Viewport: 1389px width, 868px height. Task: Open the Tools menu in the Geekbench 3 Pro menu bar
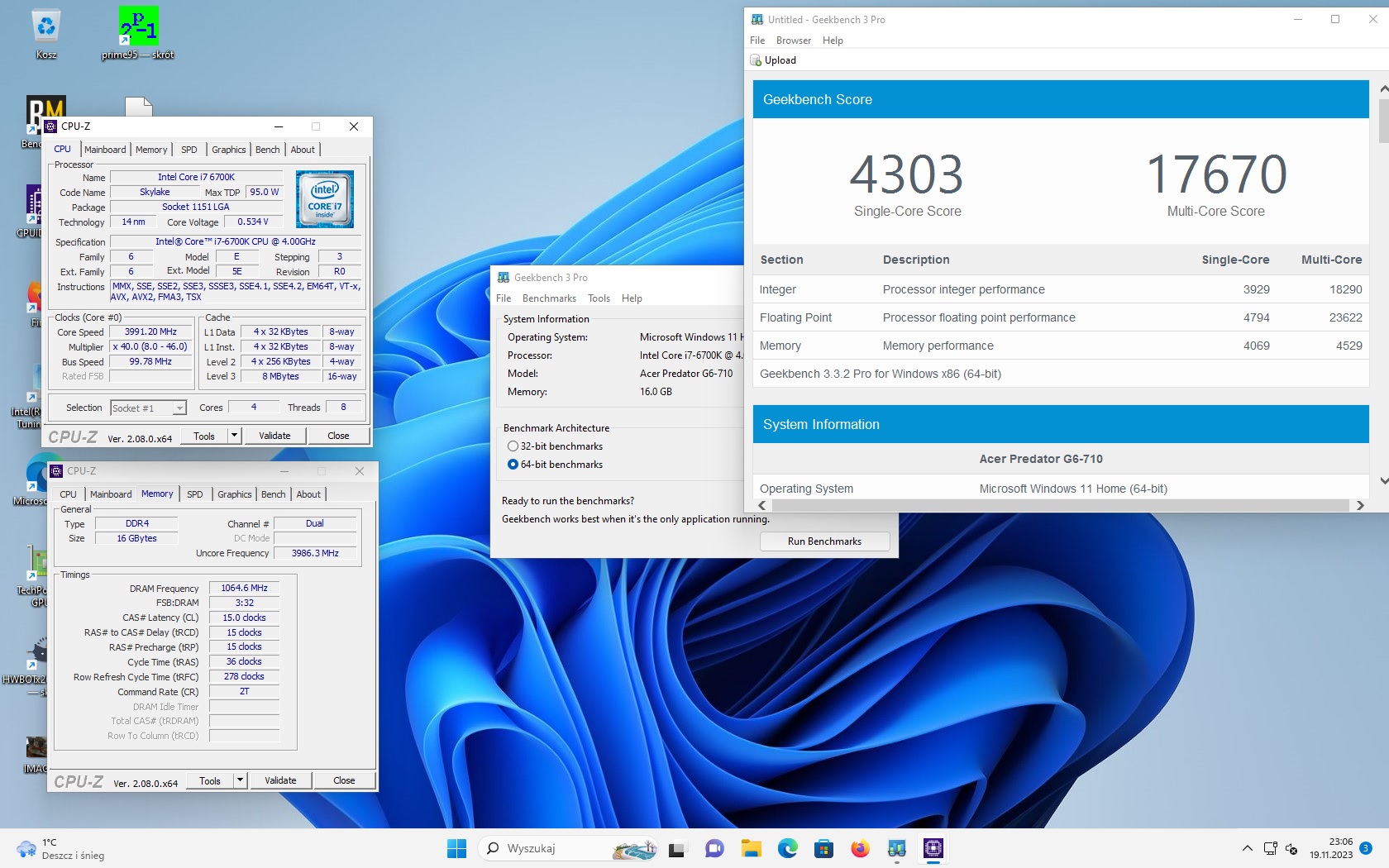pos(599,298)
